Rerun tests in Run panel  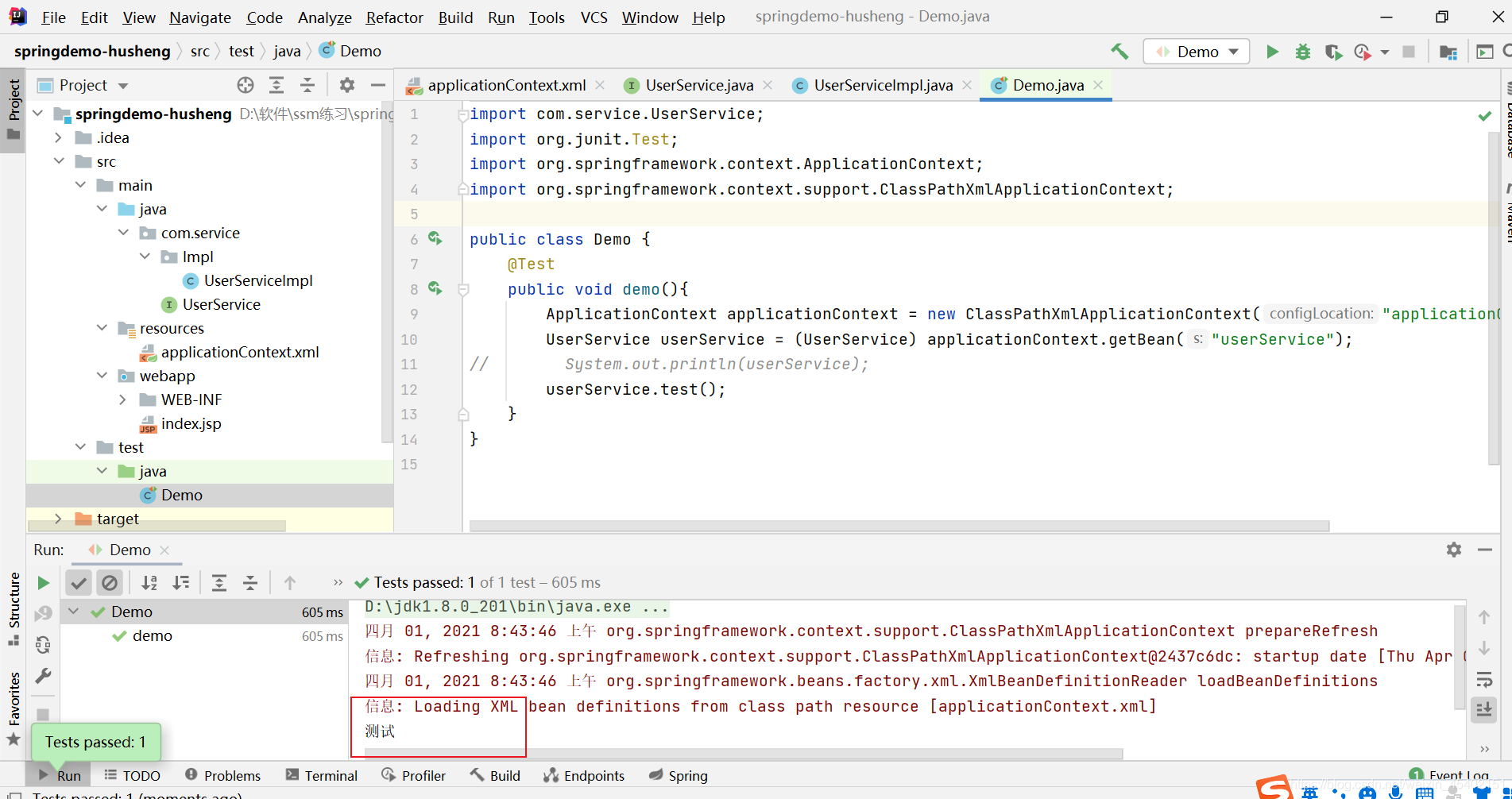[44, 583]
